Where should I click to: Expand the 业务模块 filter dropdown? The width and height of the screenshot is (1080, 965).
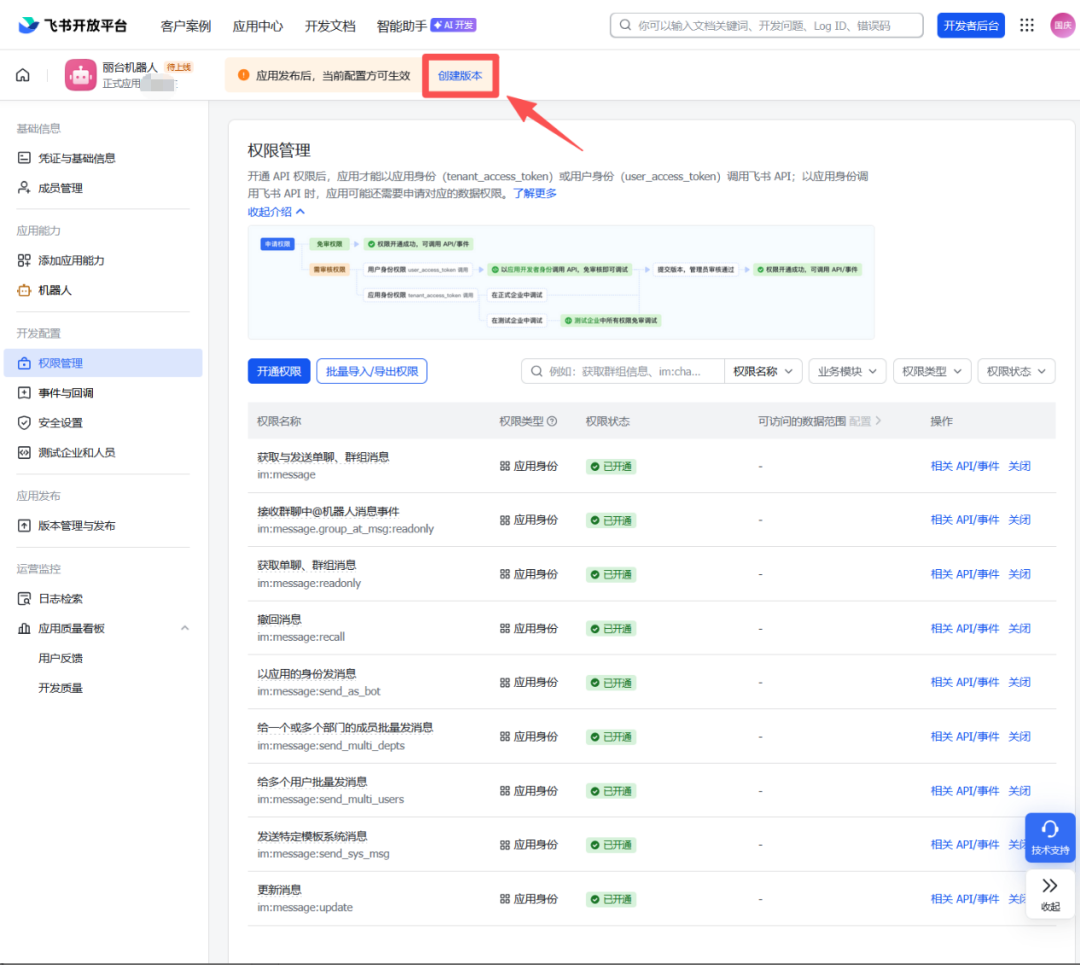point(847,371)
